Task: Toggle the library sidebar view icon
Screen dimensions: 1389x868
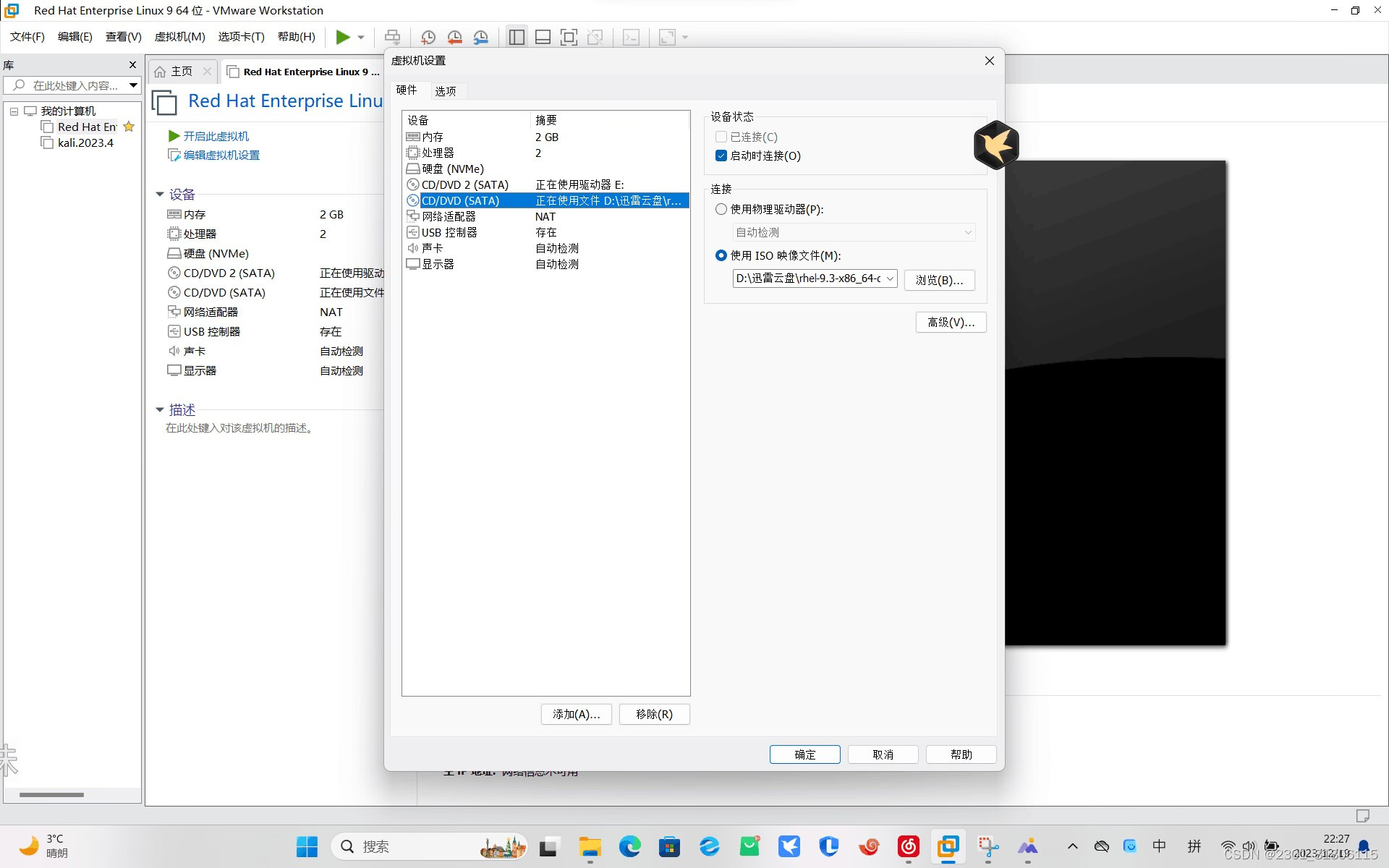Action: [517, 37]
